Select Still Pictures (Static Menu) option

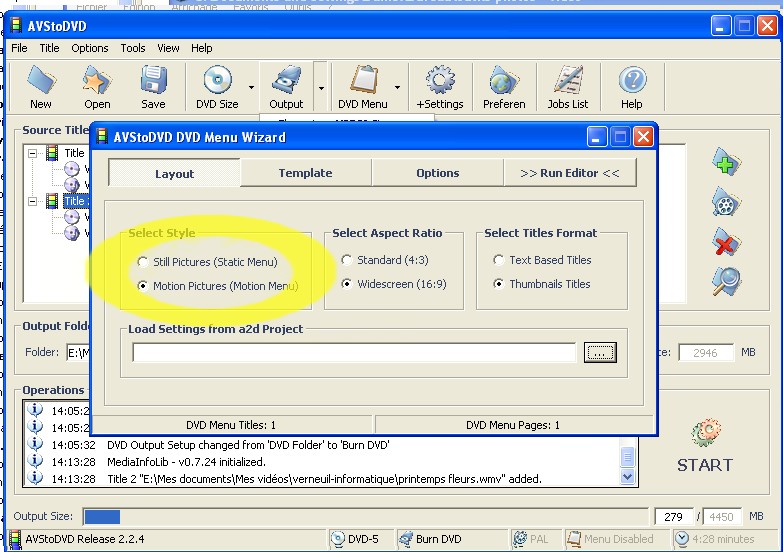click(x=142, y=262)
